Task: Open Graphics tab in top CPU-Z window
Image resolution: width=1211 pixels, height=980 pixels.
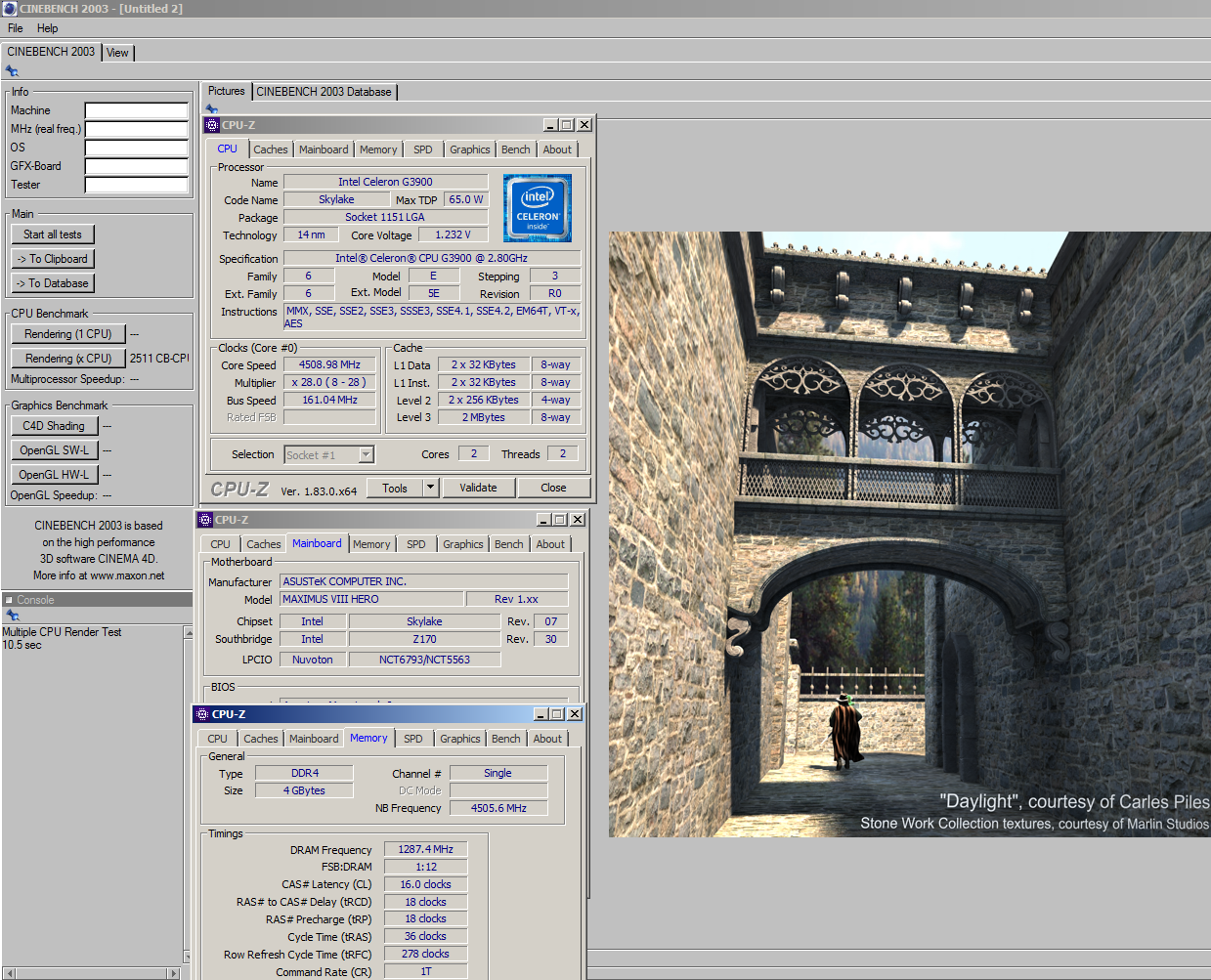Action: click(x=470, y=149)
